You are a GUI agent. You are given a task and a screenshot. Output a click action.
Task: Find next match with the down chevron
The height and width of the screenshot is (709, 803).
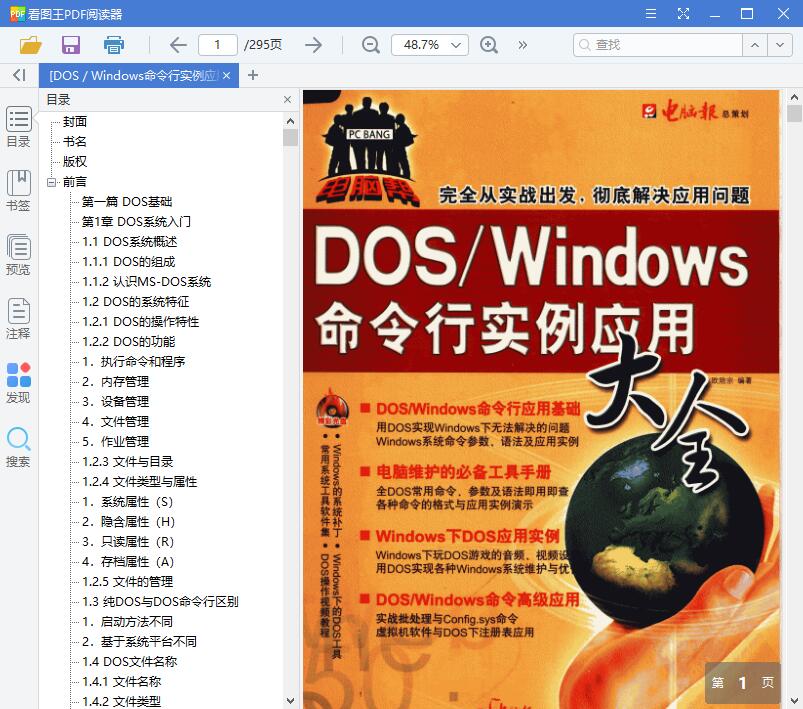click(780, 45)
